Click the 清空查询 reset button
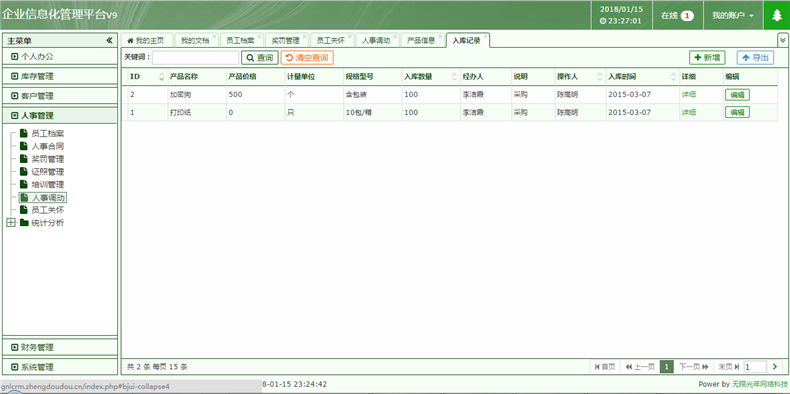 (307, 58)
